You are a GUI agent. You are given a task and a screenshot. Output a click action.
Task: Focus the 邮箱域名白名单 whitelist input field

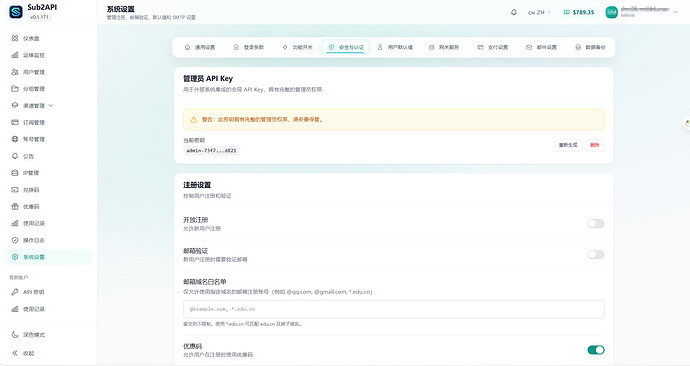click(394, 309)
